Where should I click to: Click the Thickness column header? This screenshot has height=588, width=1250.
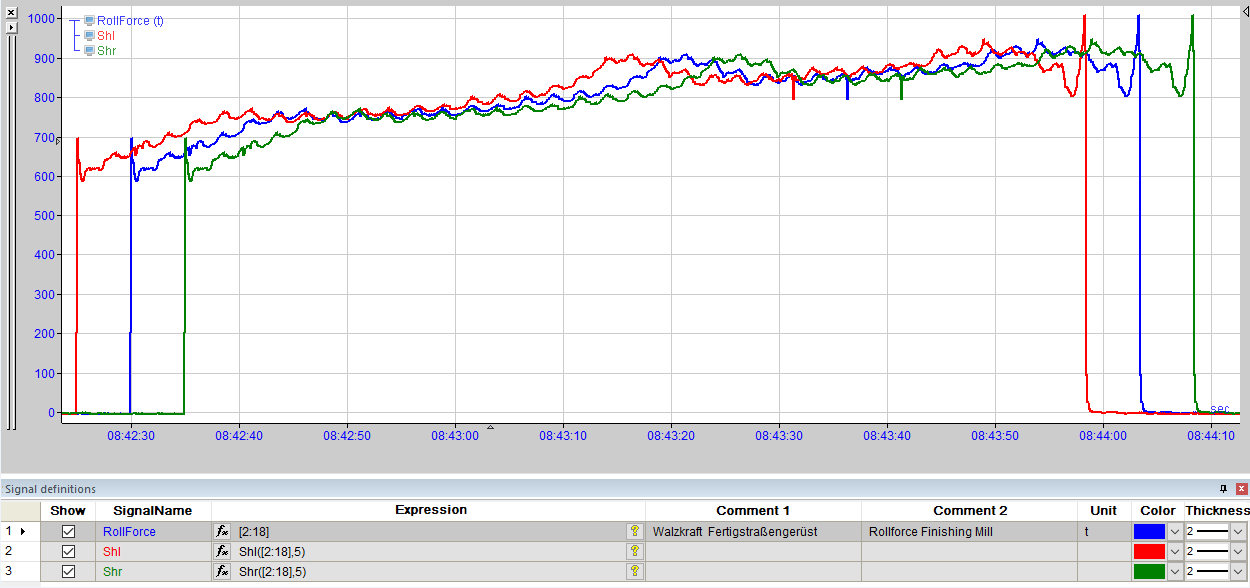(1217, 510)
